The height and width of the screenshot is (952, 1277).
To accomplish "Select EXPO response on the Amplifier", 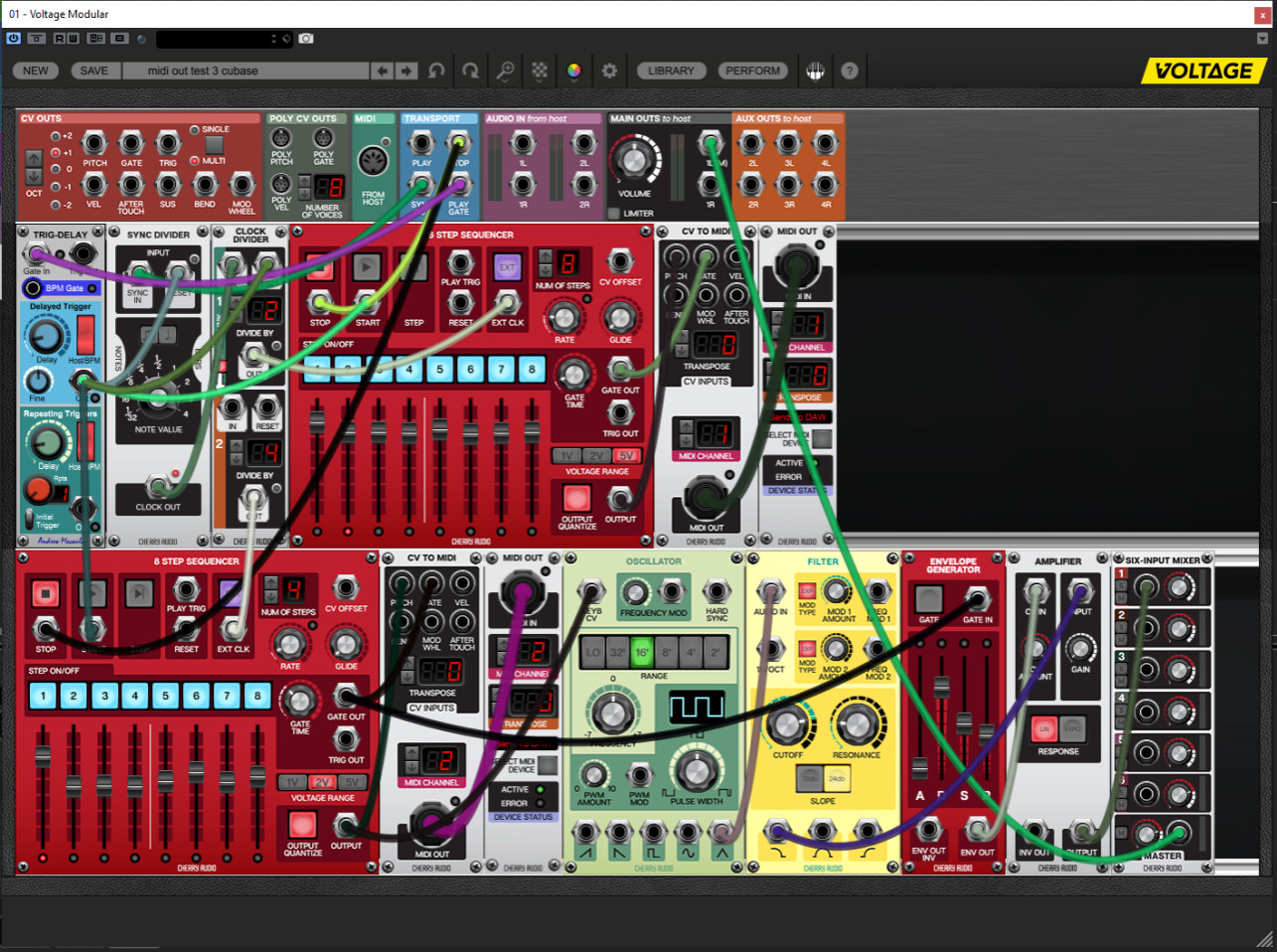I will click(x=1072, y=728).
